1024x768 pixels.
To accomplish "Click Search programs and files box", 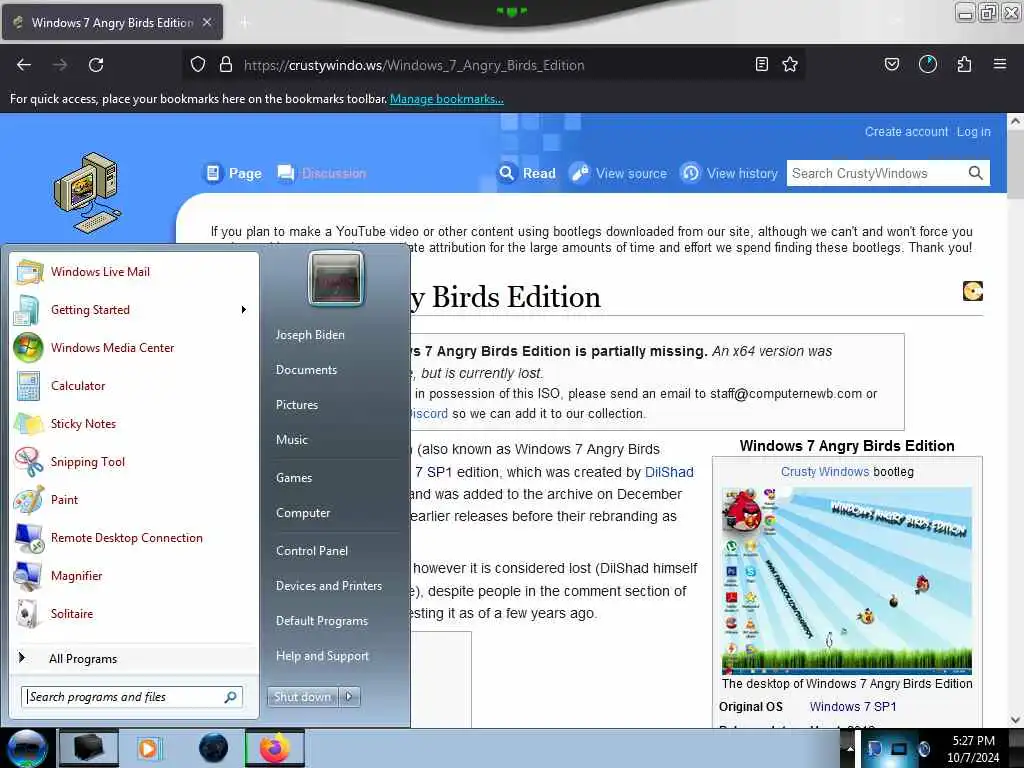I will pos(132,697).
